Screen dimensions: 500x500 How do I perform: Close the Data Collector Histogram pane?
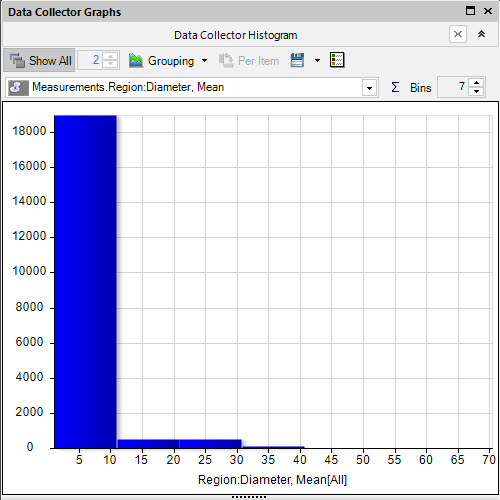pyautogui.click(x=458, y=34)
